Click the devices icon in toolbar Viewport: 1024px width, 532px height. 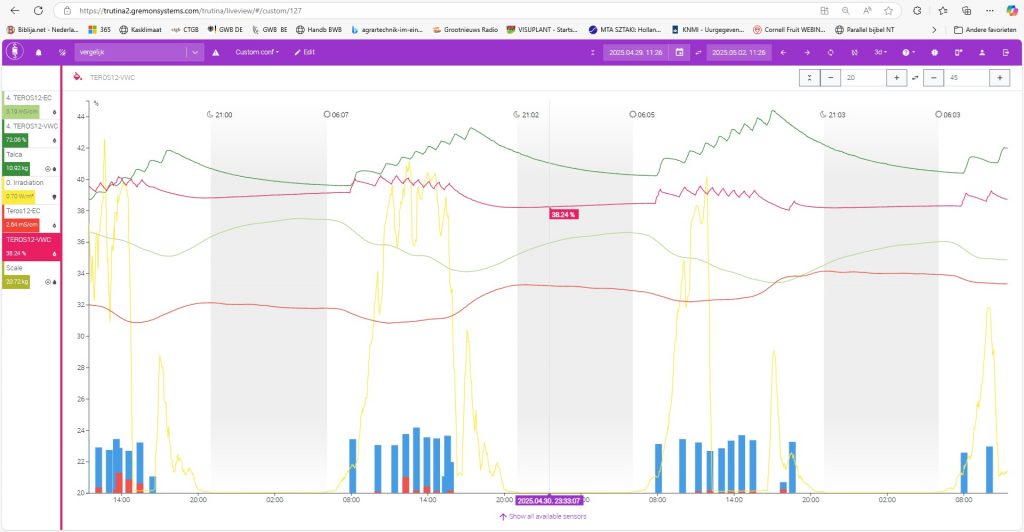958,52
